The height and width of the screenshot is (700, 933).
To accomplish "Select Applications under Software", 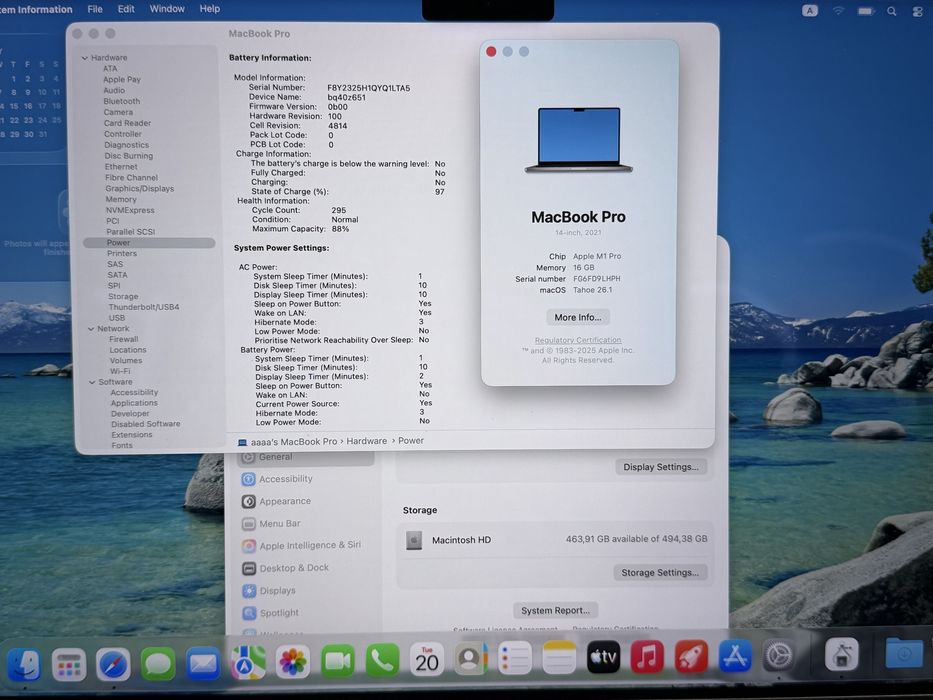I will 134,403.
